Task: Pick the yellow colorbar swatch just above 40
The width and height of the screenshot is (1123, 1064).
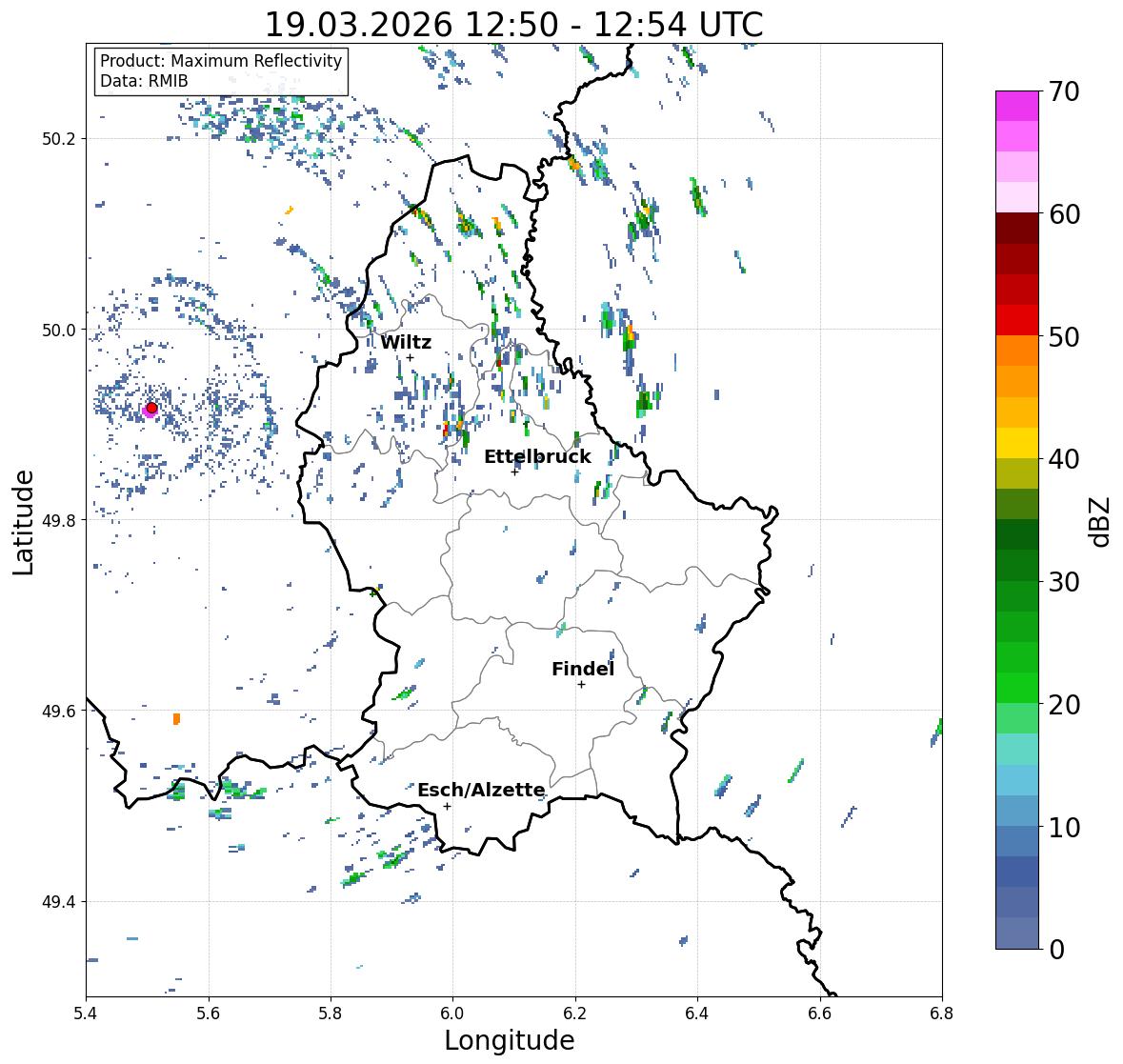Action: (1017, 443)
